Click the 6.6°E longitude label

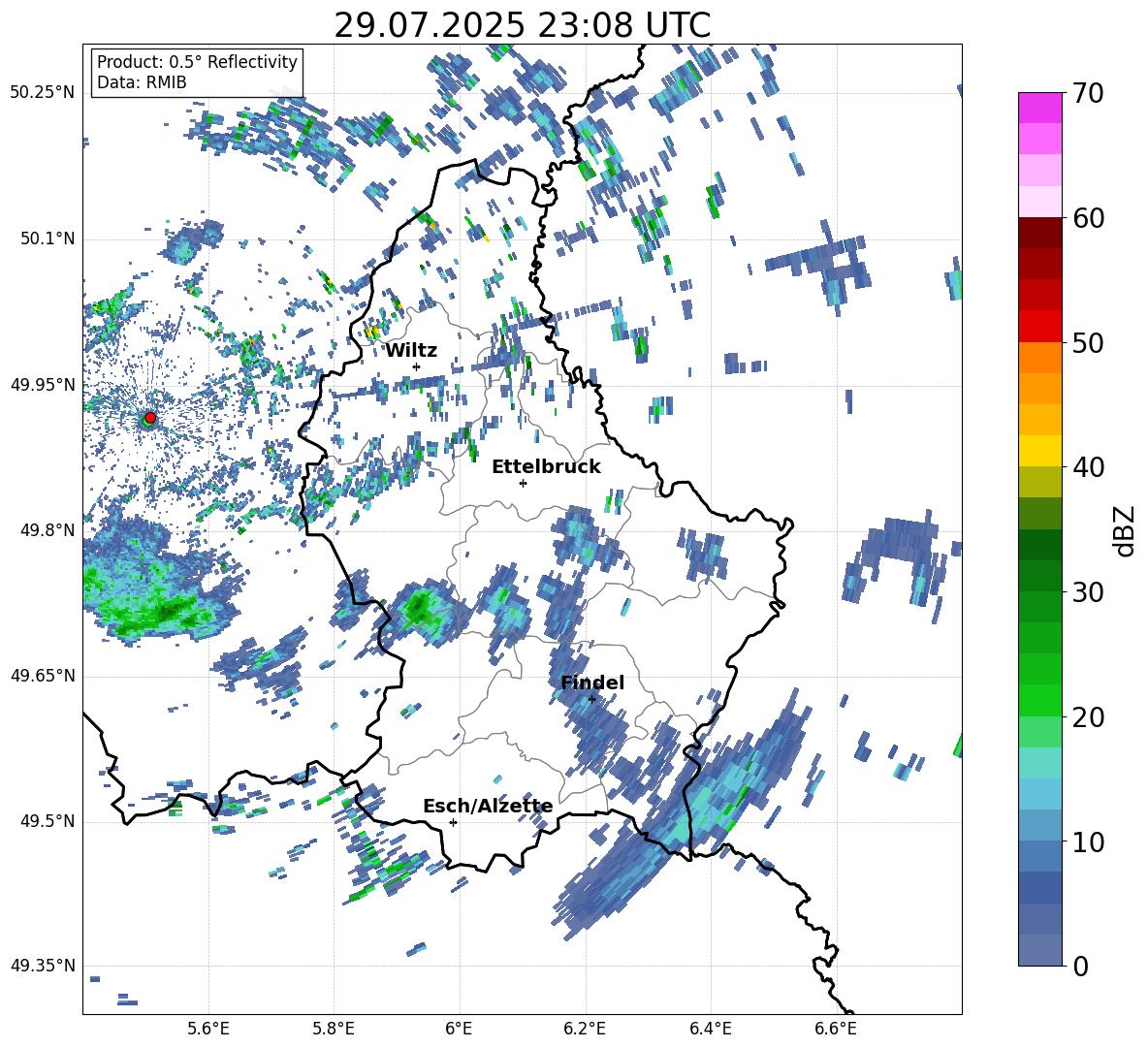[x=836, y=1029]
